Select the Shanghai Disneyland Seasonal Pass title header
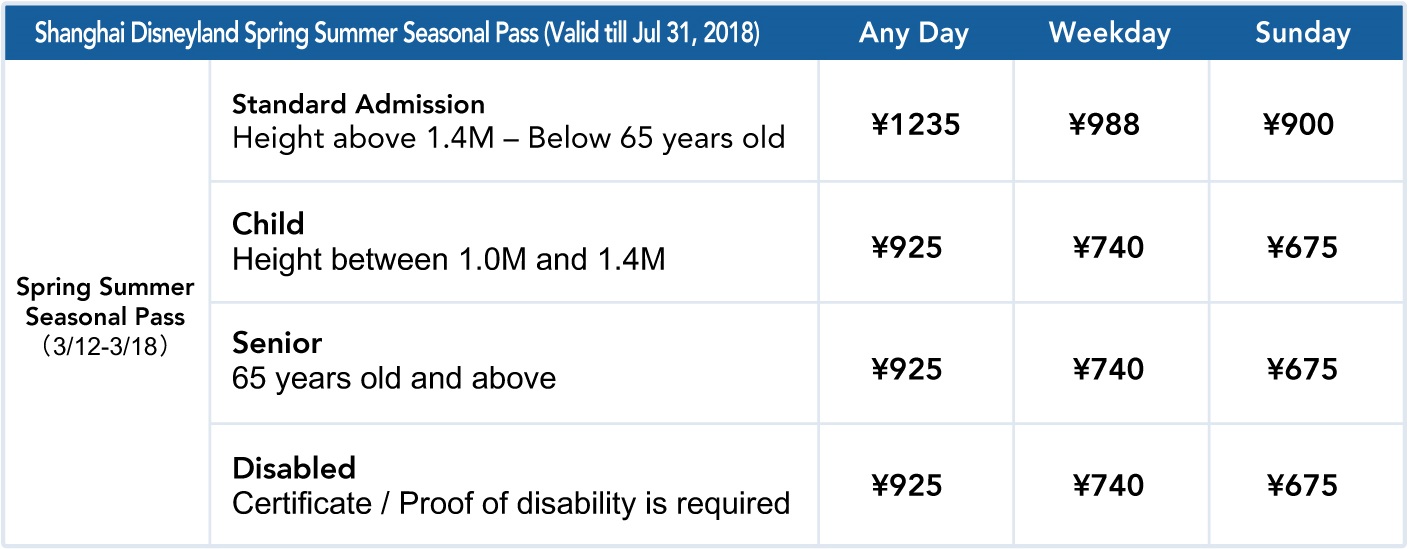The height and width of the screenshot is (549, 1409). coord(397,34)
